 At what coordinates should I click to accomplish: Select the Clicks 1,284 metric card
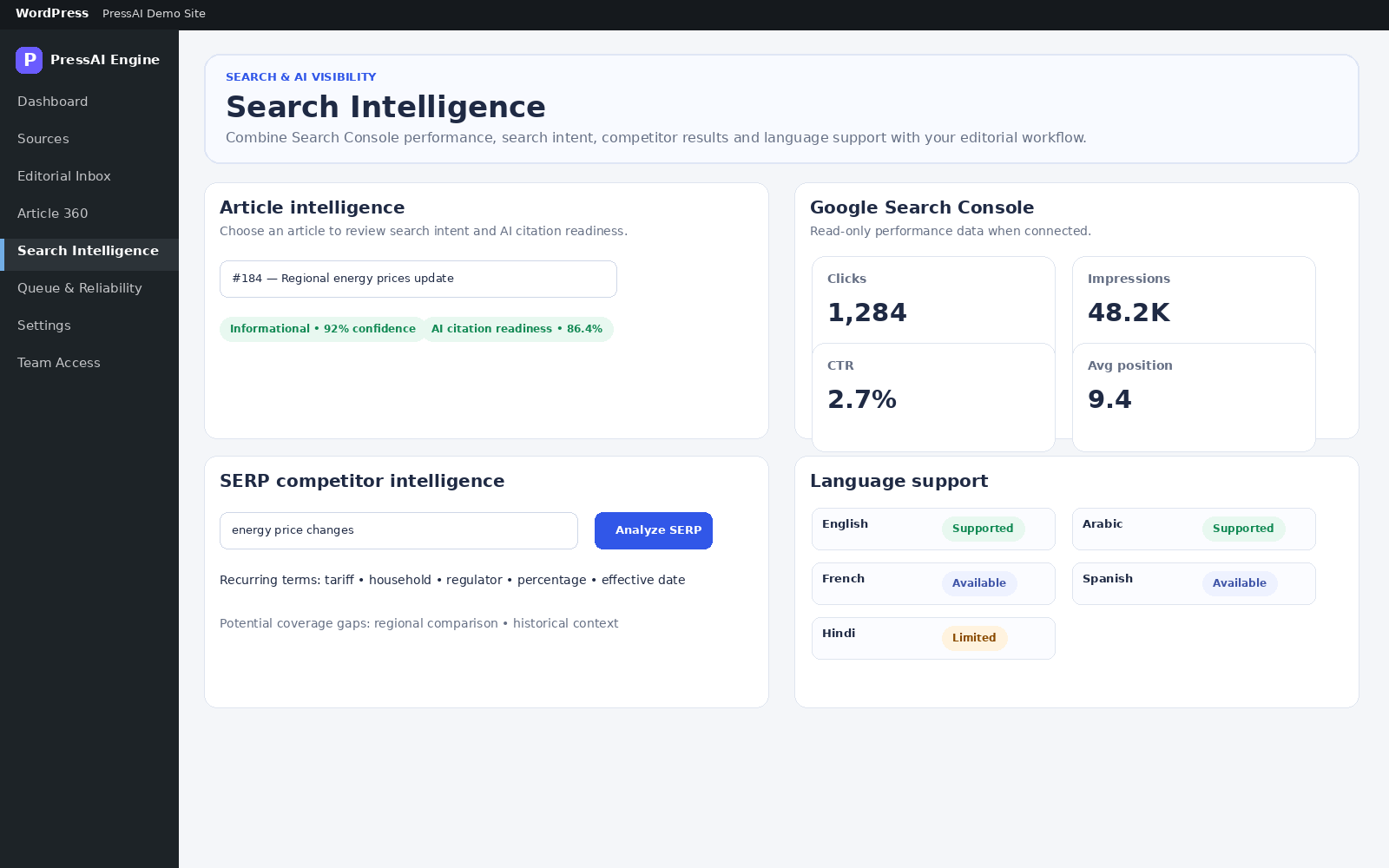pos(933,300)
